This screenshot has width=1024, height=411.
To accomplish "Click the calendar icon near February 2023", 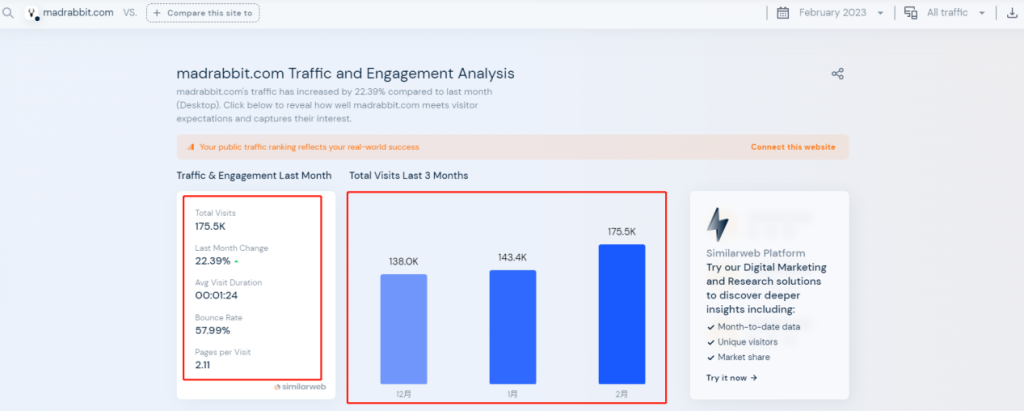I will pos(783,12).
